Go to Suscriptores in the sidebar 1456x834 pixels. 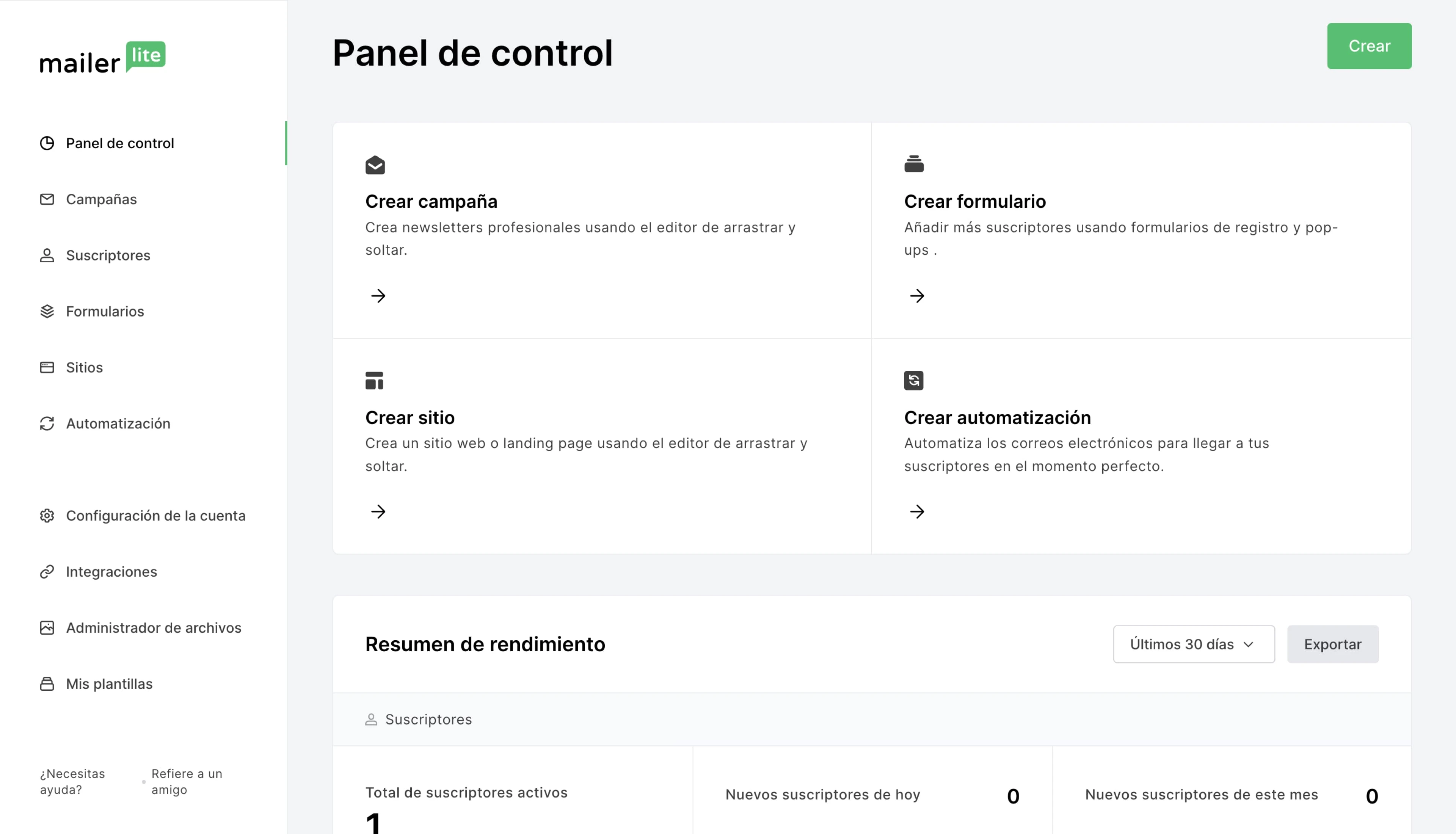108,256
